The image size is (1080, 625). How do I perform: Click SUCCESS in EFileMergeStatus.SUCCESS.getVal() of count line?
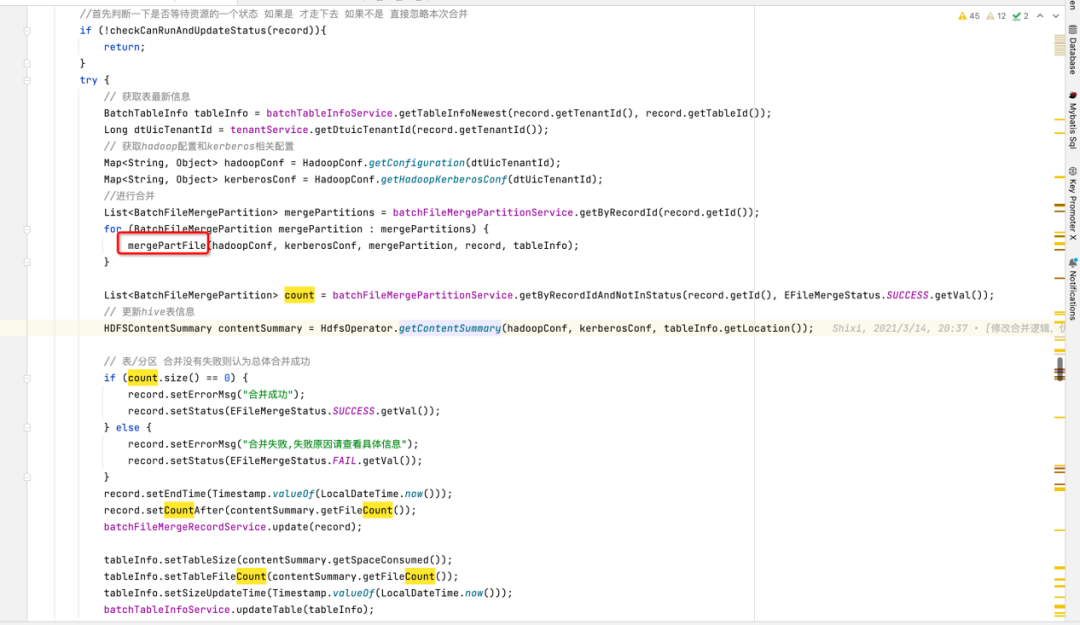tap(907, 295)
